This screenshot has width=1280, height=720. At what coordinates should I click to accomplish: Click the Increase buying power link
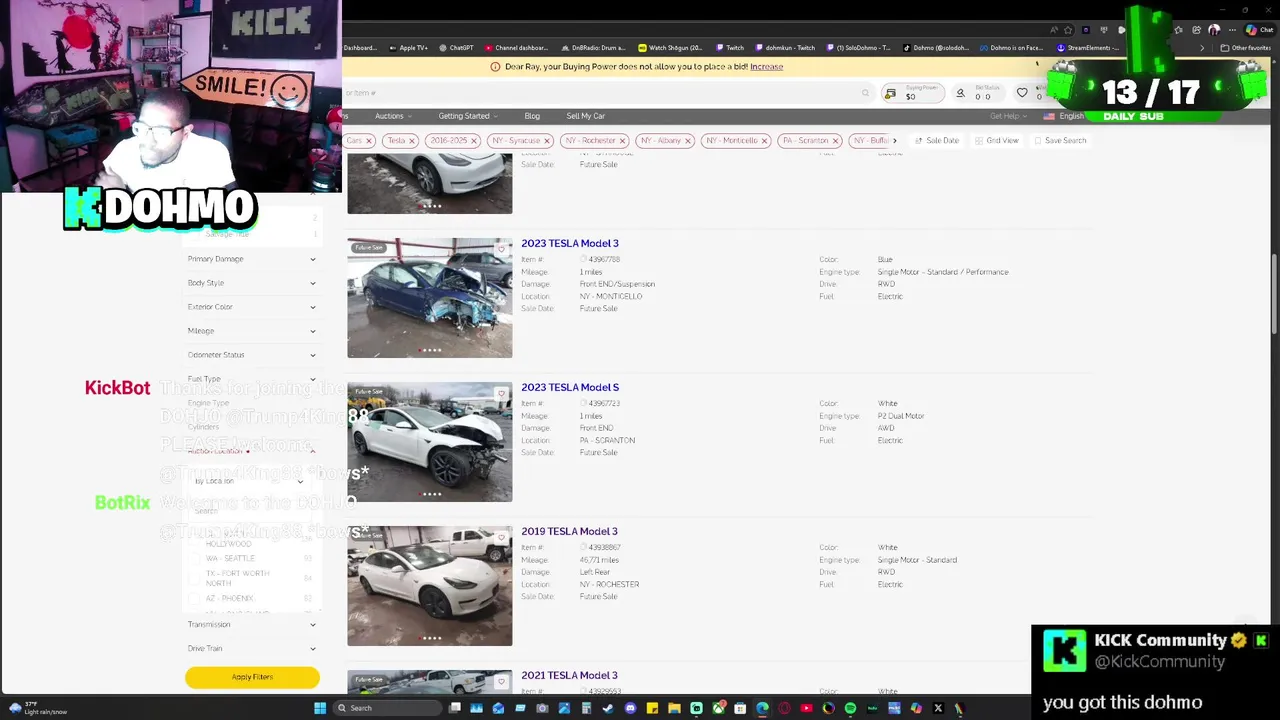766,67
